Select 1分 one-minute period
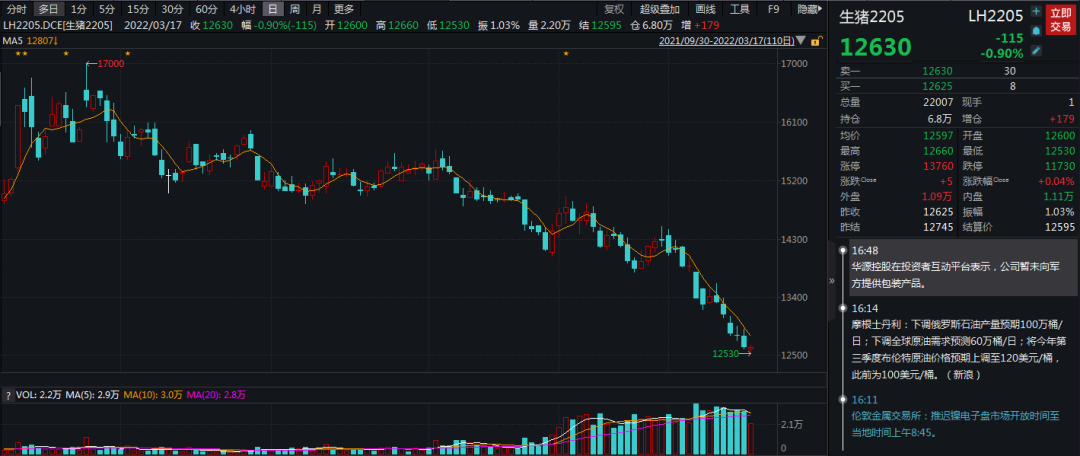The image size is (1080, 456). pyautogui.click(x=79, y=10)
